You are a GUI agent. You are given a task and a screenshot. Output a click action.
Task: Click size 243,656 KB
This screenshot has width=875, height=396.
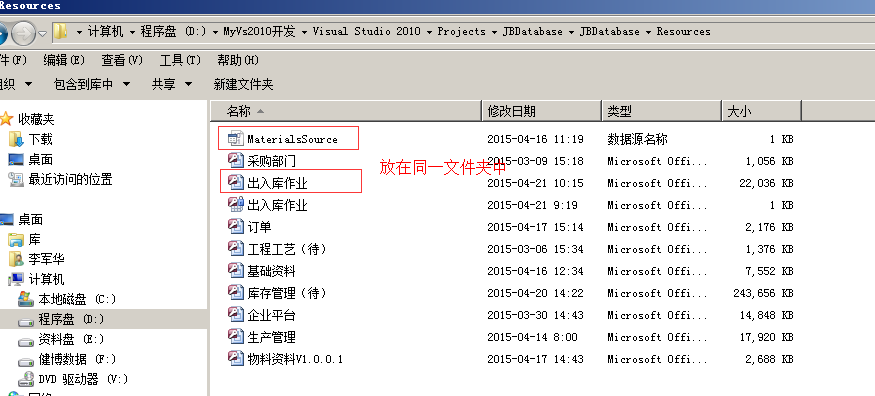pos(763,293)
